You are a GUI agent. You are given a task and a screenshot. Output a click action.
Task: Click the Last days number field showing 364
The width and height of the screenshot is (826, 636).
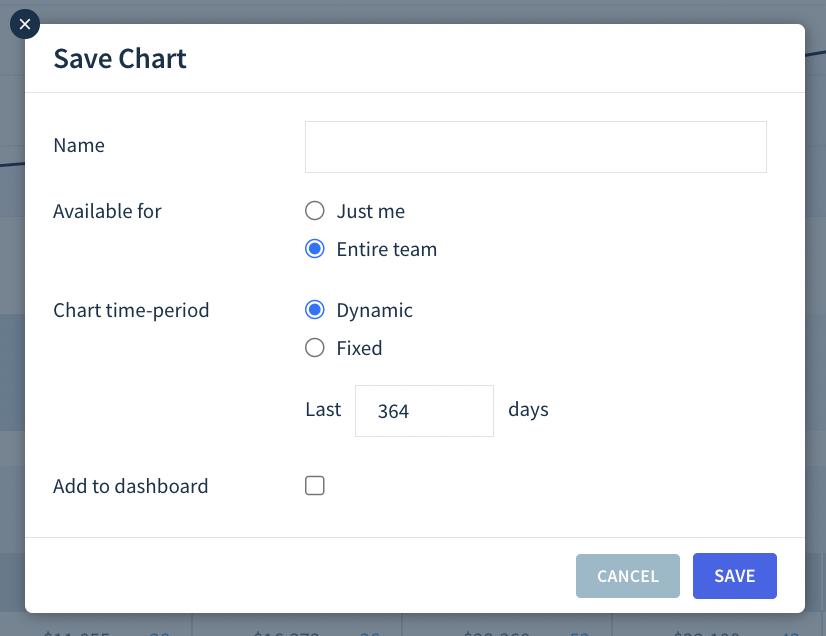tap(424, 411)
